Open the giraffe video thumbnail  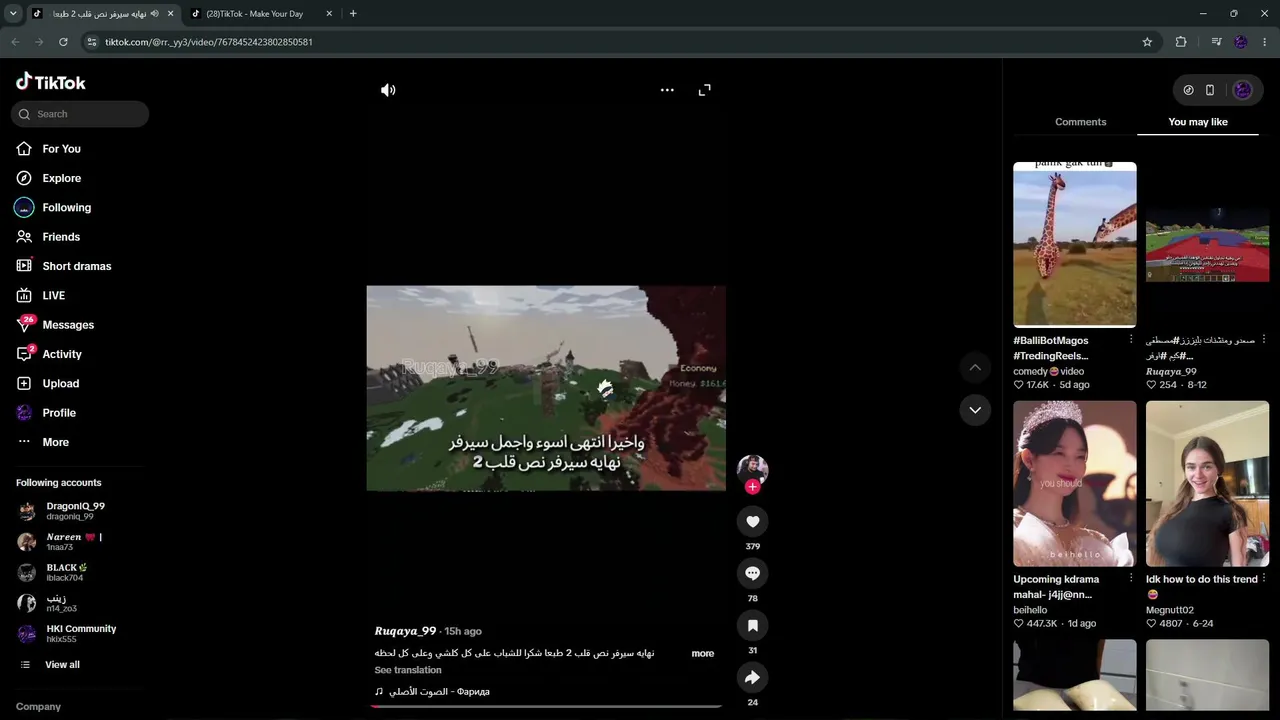[x=1075, y=244]
